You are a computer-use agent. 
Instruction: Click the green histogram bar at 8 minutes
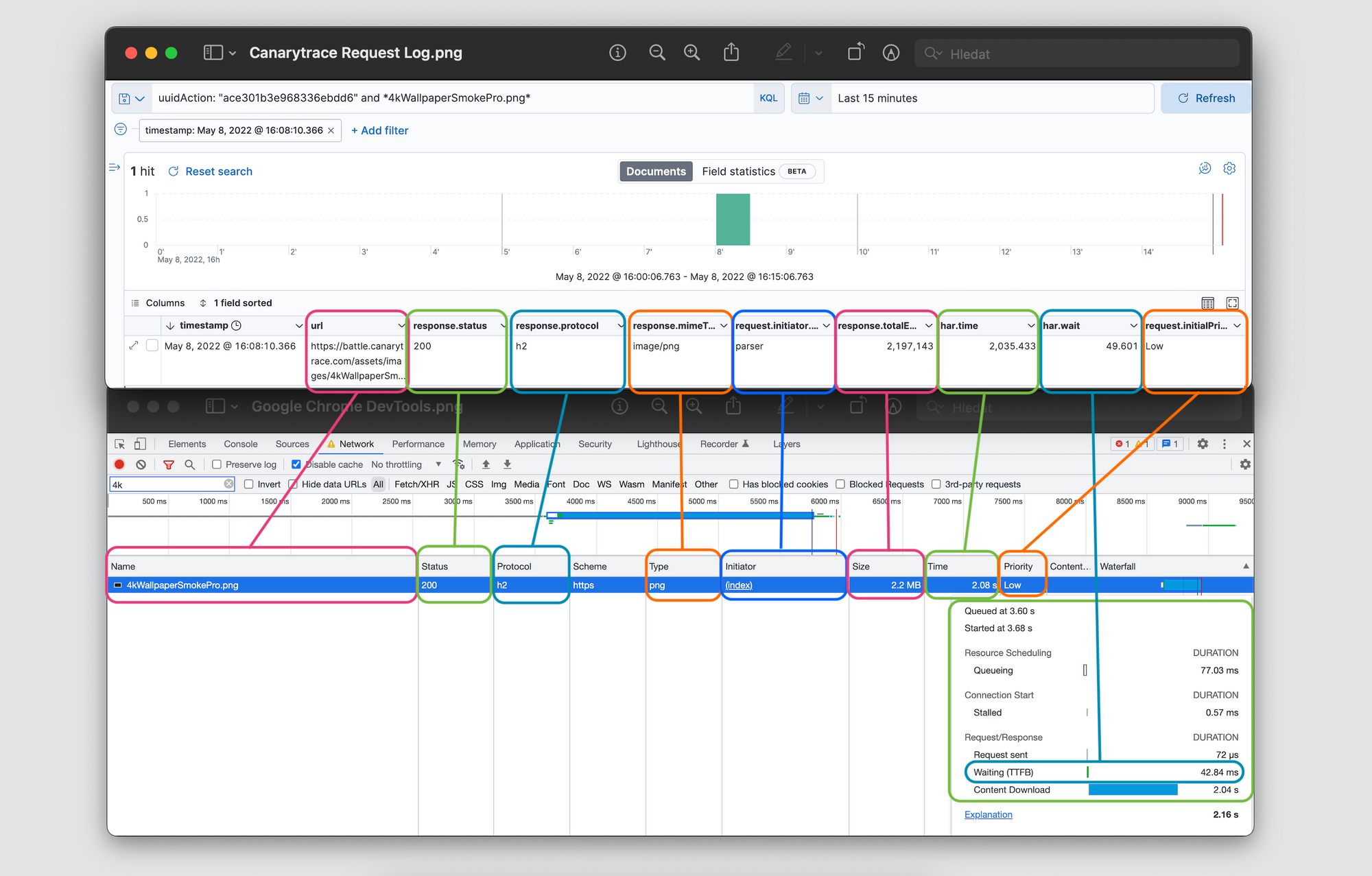point(733,220)
